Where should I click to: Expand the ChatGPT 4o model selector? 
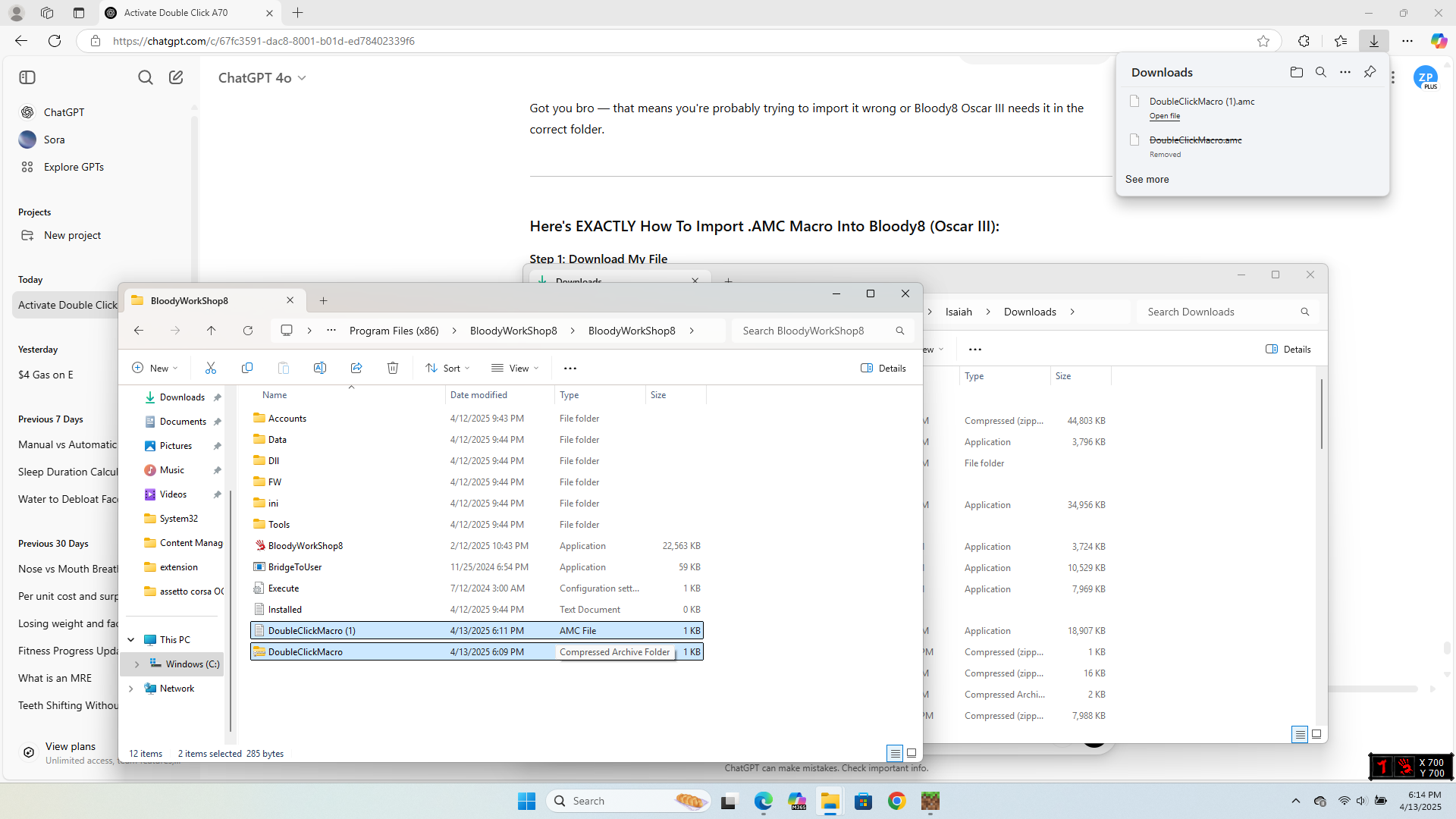pyautogui.click(x=262, y=78)
